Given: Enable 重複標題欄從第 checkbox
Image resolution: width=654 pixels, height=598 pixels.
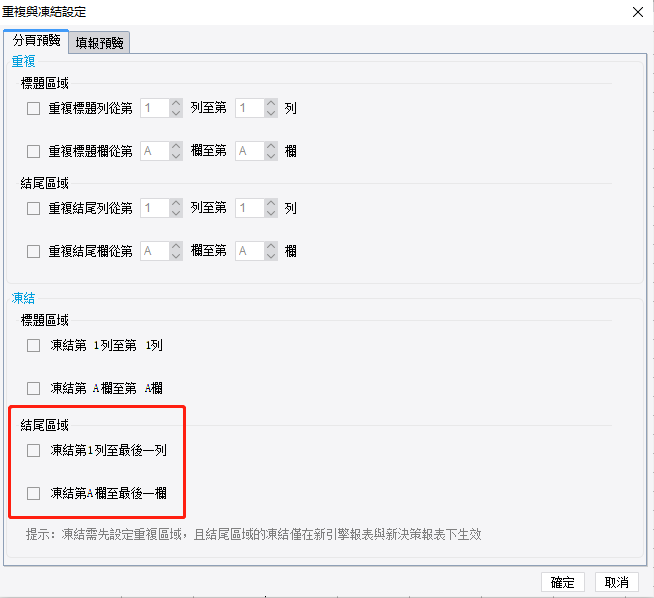Looking at the screenshot, I should pyautogui.click(x=33, y=151).
